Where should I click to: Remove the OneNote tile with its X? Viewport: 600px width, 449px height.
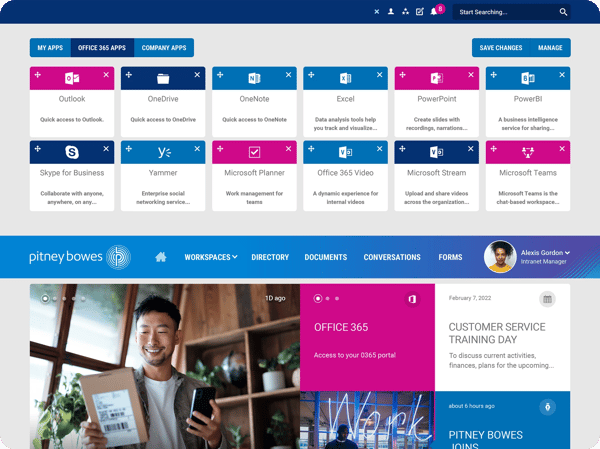(288, 75)
